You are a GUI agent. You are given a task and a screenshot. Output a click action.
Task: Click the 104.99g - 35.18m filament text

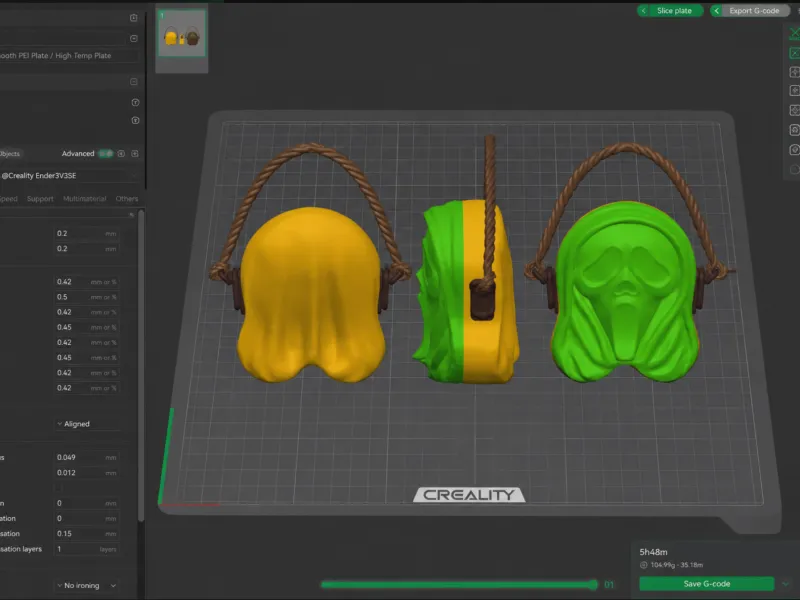pyautogui.click(x=677, y=565)
